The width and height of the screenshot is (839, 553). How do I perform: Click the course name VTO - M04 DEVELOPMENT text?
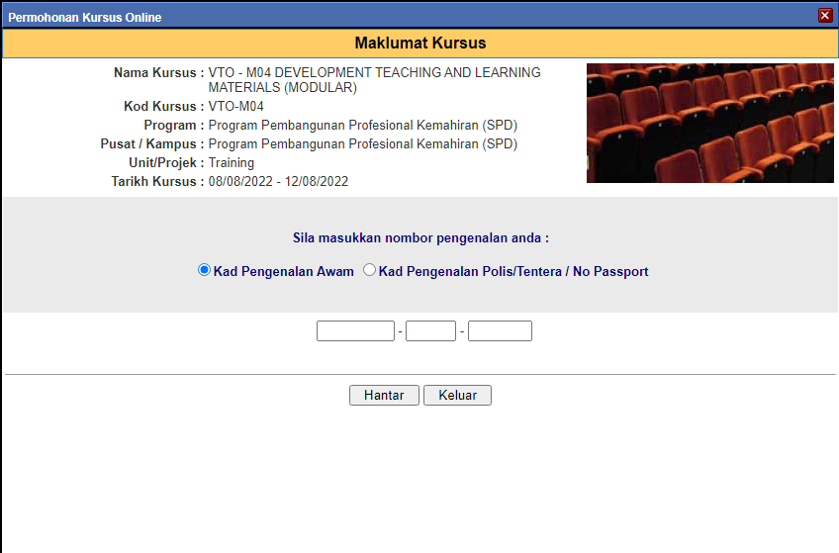pyautogui.click(x=375, y=80)
